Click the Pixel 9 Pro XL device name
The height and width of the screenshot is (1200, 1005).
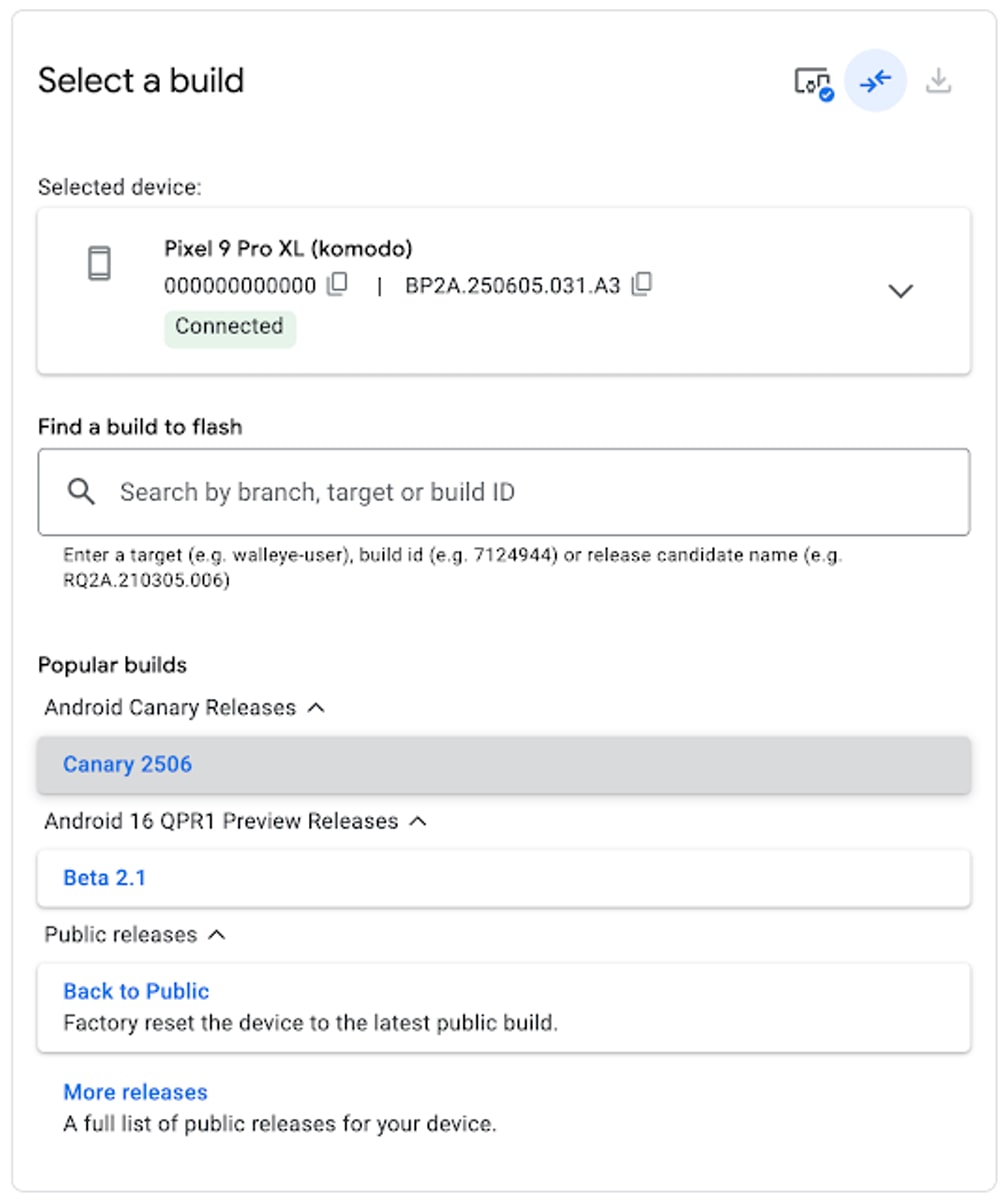tap(288, 249)
